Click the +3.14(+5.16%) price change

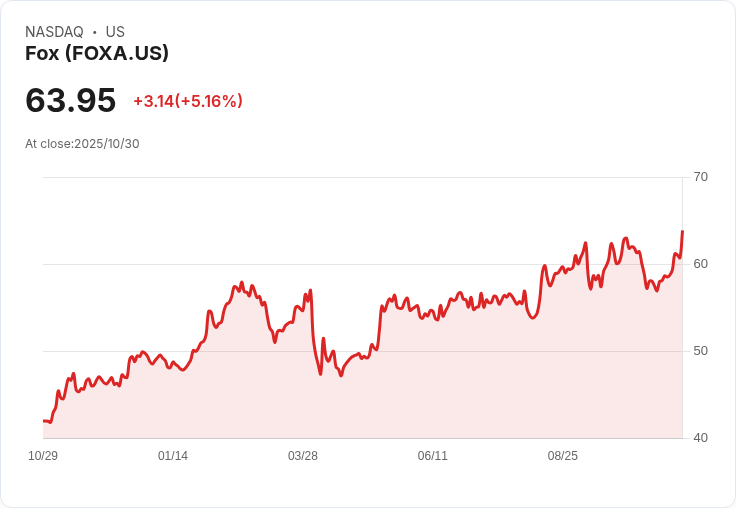coord(188,101)
